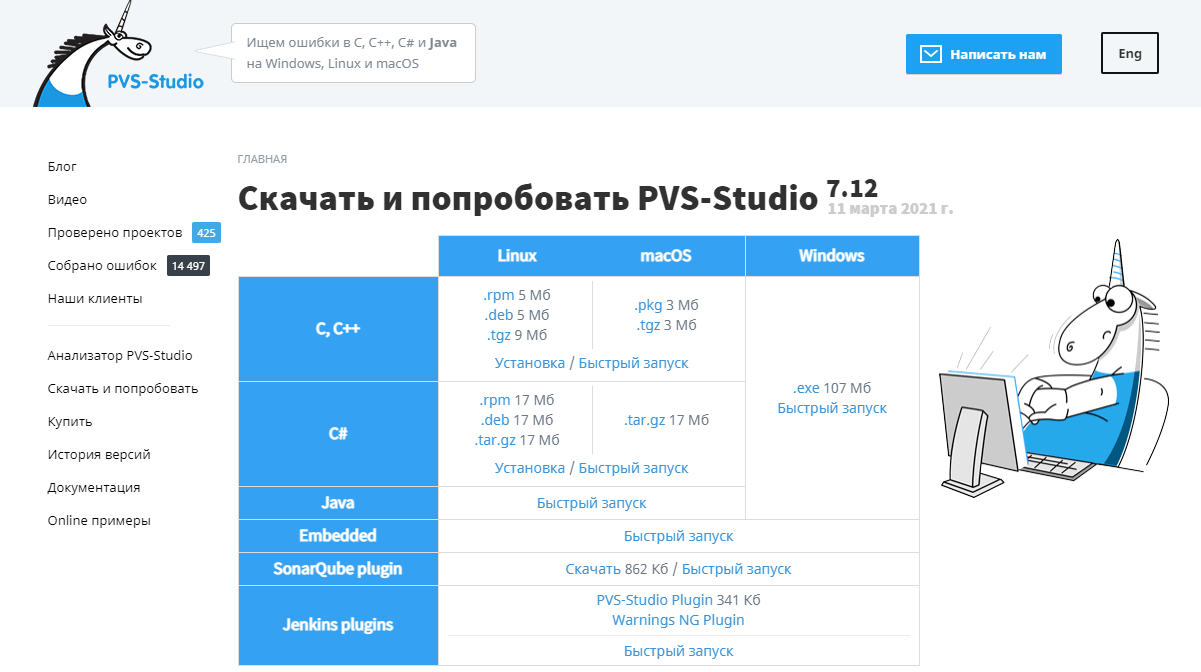Viewport: 1201px width, 672px height.
Task: Open the Видео sidebar link
Action: pyautogui.click(x=67, y=199)
